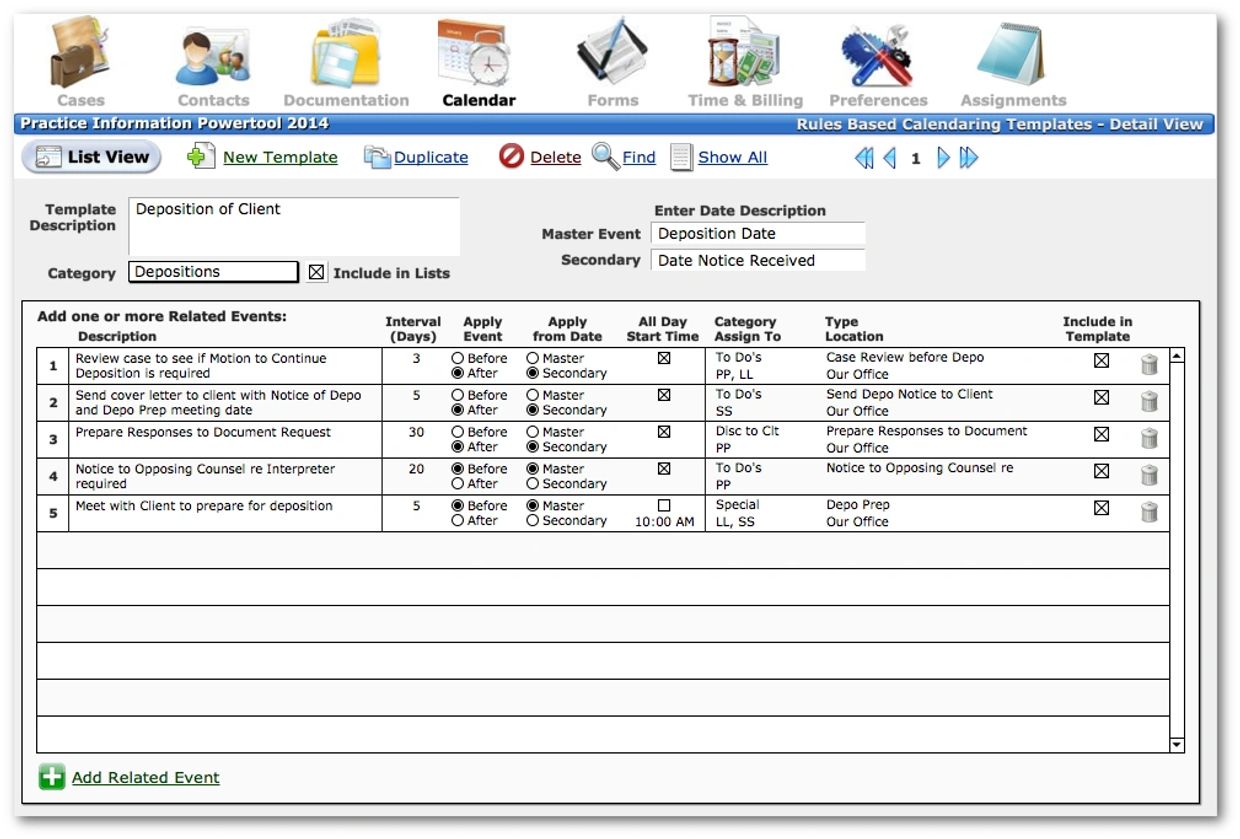Image resolution: width=1240 pixels, height=839 pixels.
Task: Open the Category Depositions dropdown field
Action: click(213, 272)
